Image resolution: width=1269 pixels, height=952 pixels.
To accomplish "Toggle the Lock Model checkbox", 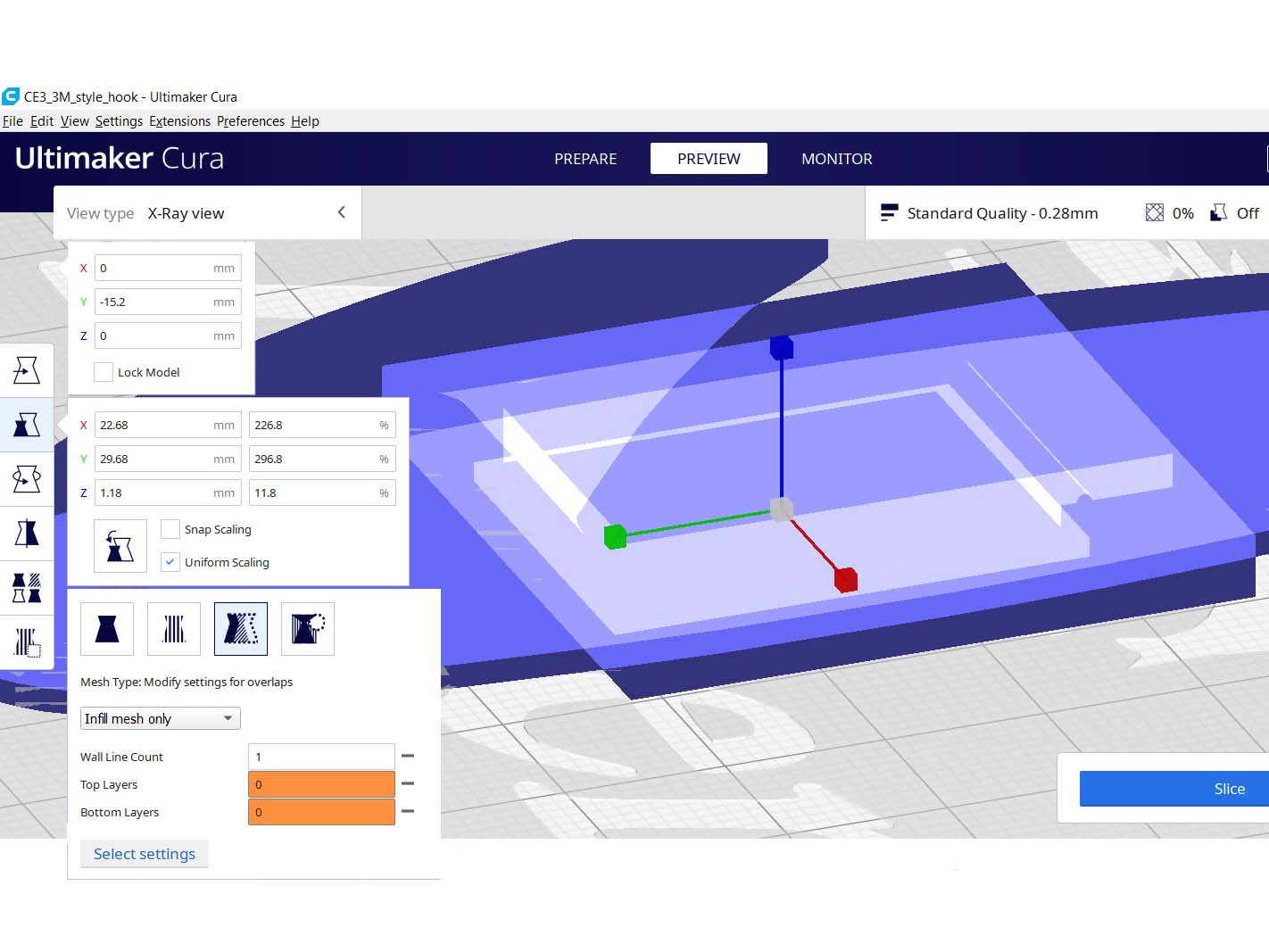I will coord(104,372).
